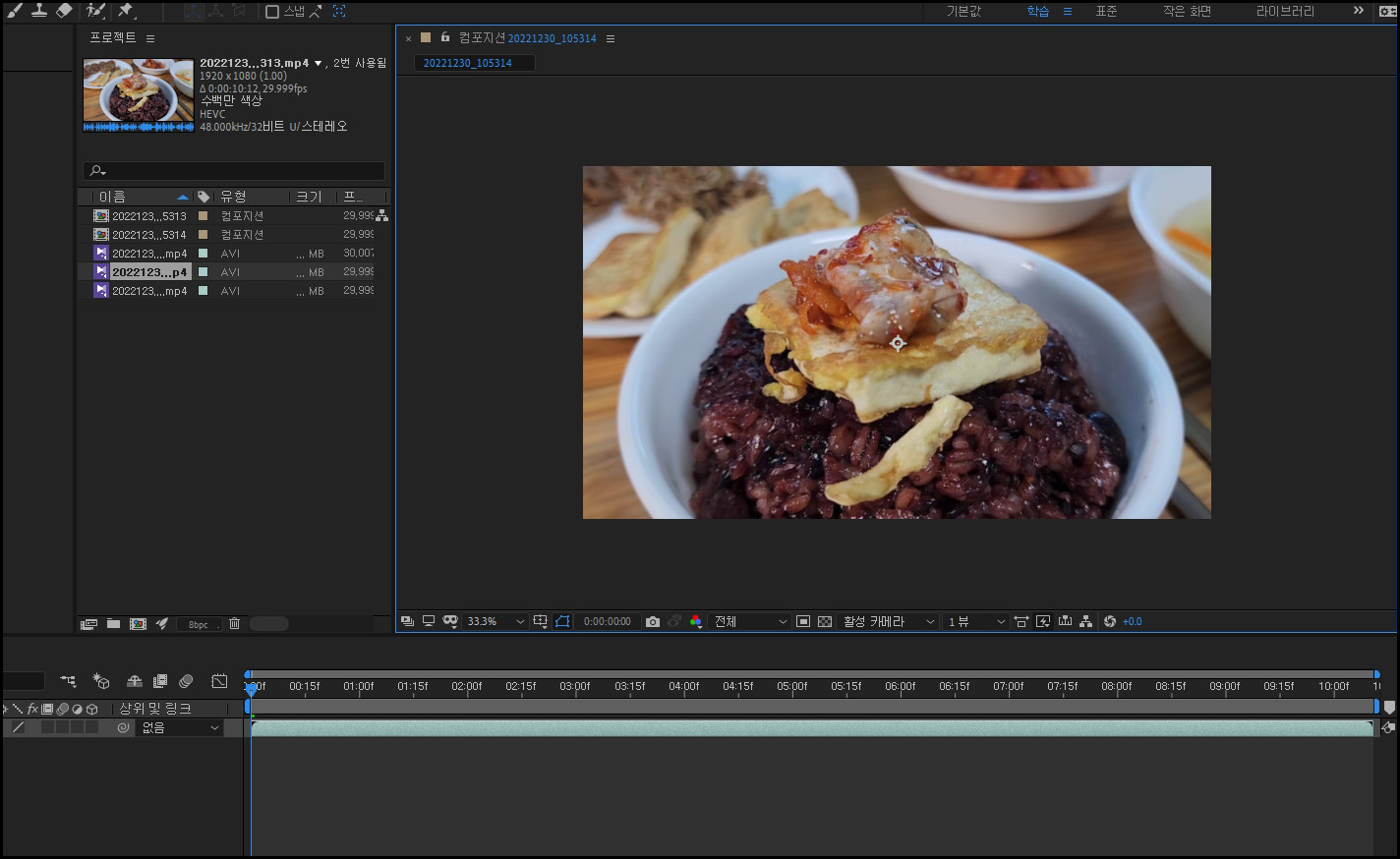Viewport: 1400px width, 859px height.
Task: Click the Project panel search field
Action: 234,171
